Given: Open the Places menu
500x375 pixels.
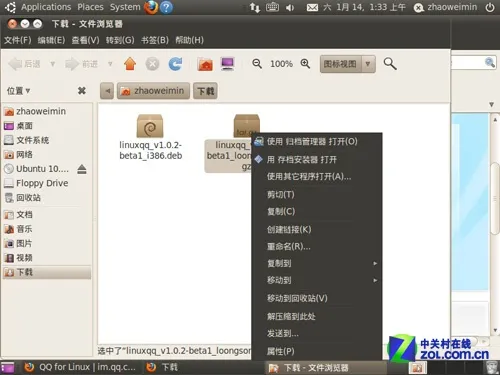Looking at the screenshot, I should (x=90, y=7).
